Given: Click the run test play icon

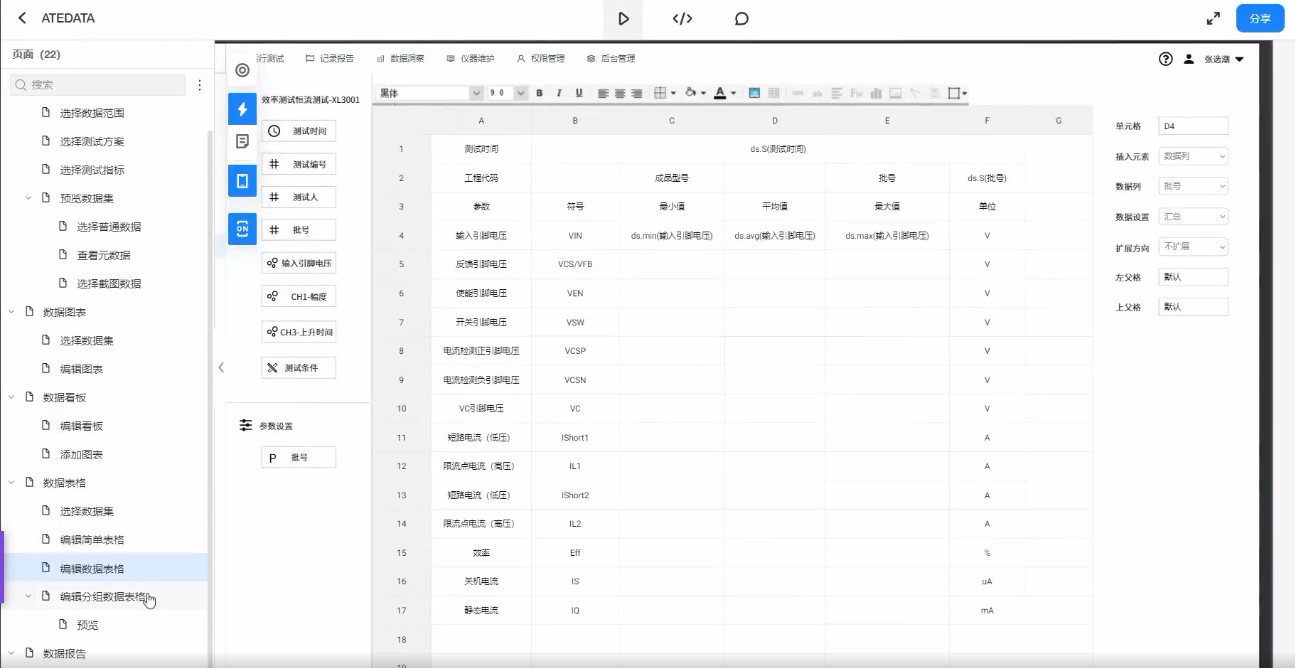Looking at the screenshot, I should pyautogui.click(x=624, y=18).
